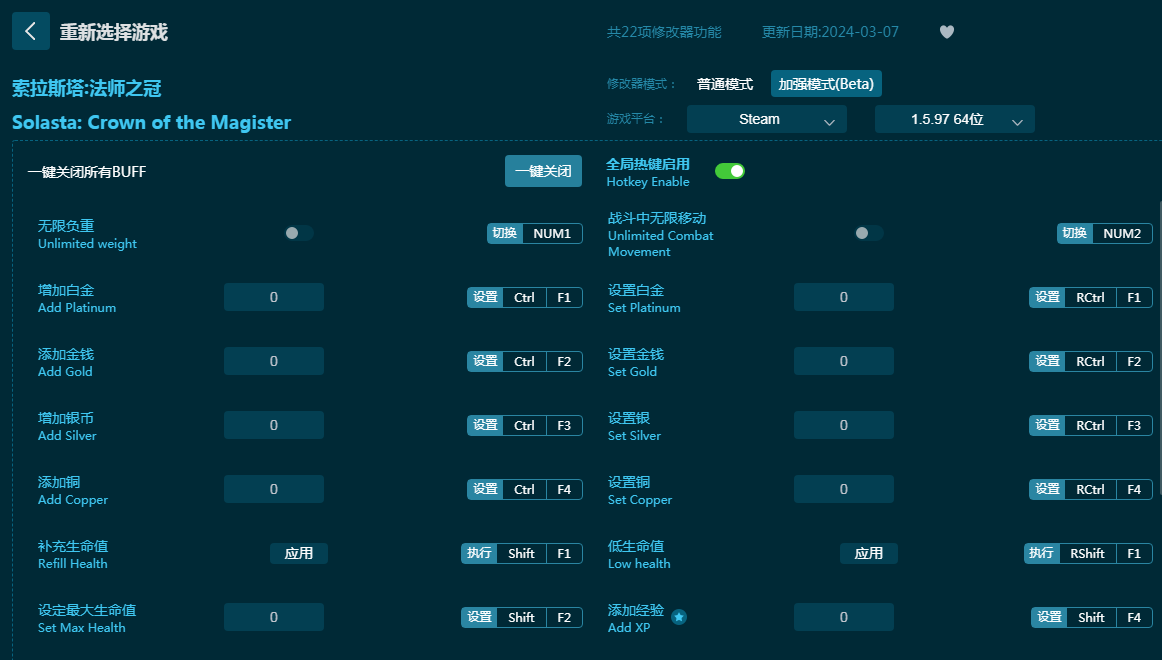Click 执行 button for Low health
1162x660 pixels.
point(1041,553)
